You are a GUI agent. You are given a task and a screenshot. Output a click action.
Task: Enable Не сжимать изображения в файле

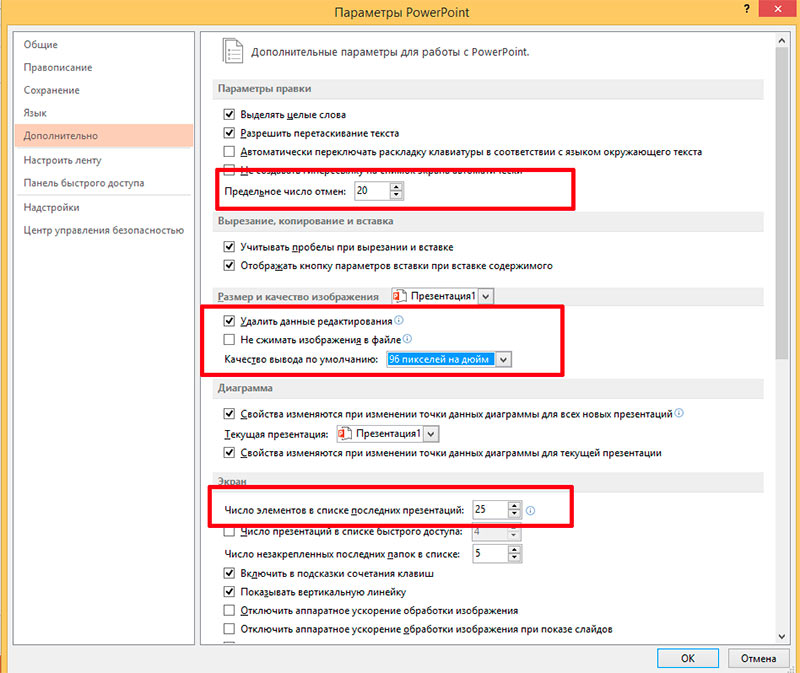pyautogui.click(x=229, y=339)
